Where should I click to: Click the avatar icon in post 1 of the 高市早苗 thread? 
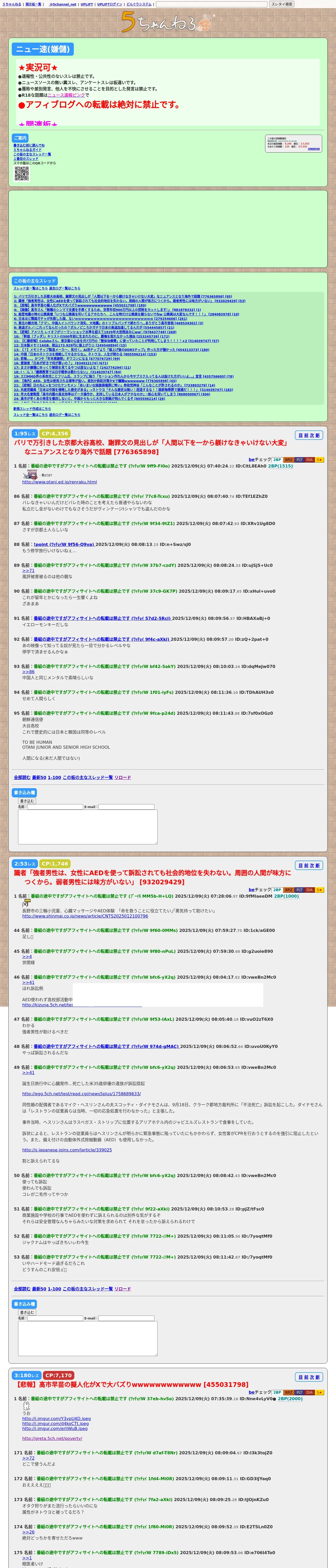click(26, 1405)
